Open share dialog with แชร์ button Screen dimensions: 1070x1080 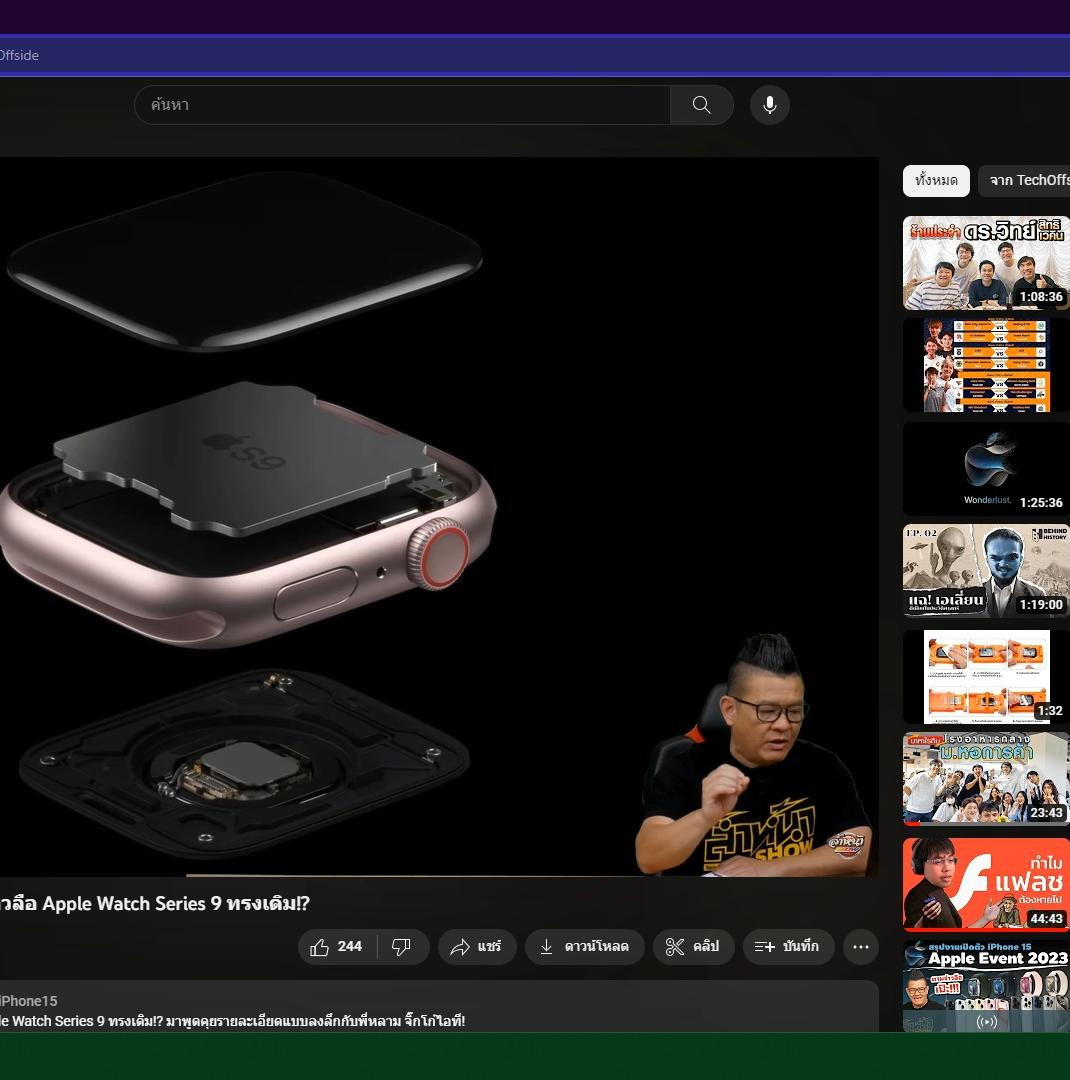pos(477,946)
